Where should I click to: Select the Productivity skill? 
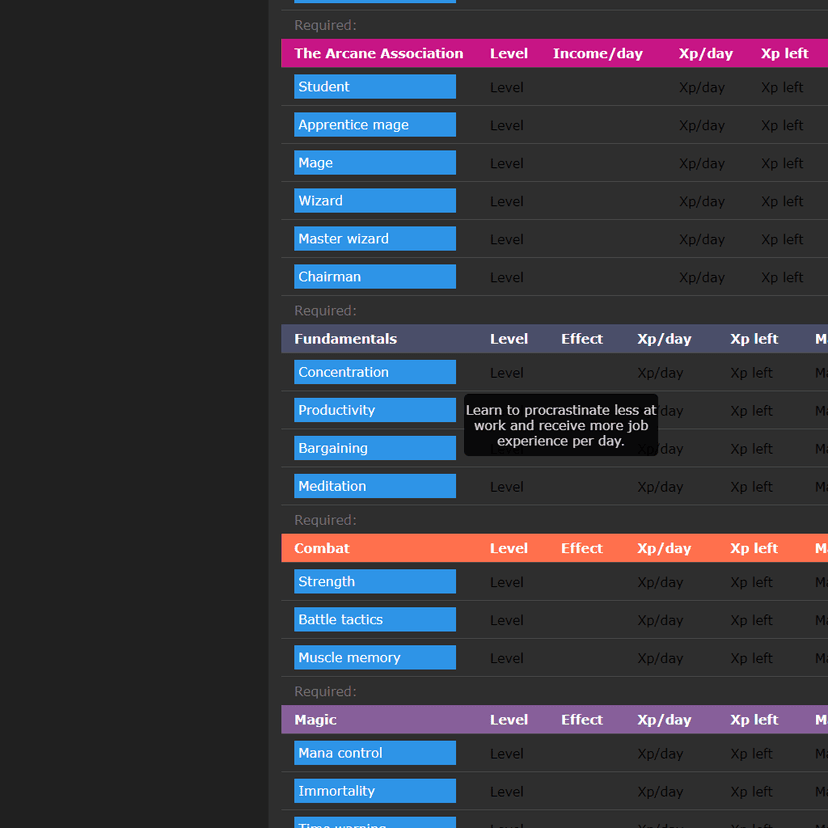[374, 410]
